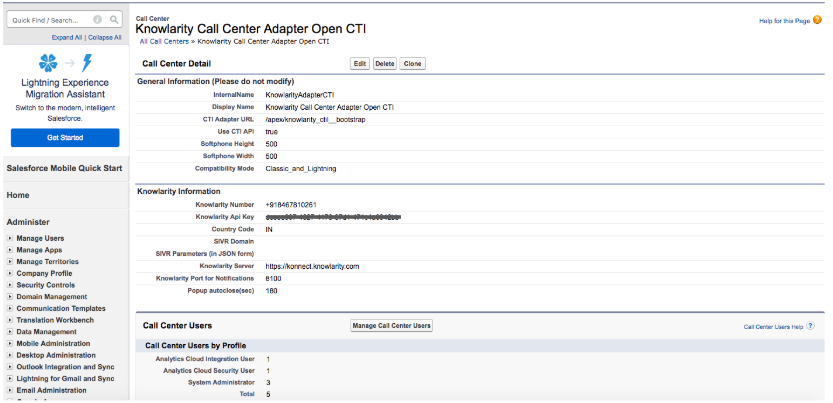Expand the Outlook Integration and Sync arrow
The height and width of the screenshot is (403, 833).
pyautogui.click(x=10, y=367)
